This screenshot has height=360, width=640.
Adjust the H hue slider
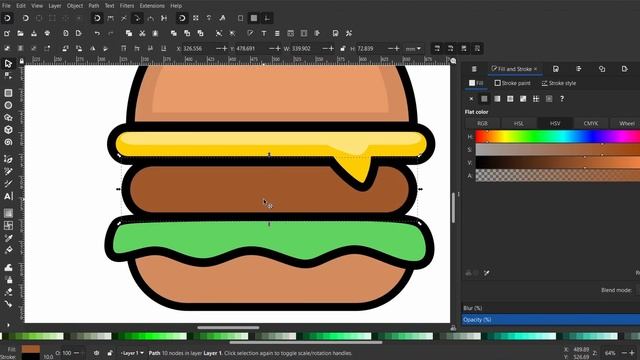coord(558,136)
